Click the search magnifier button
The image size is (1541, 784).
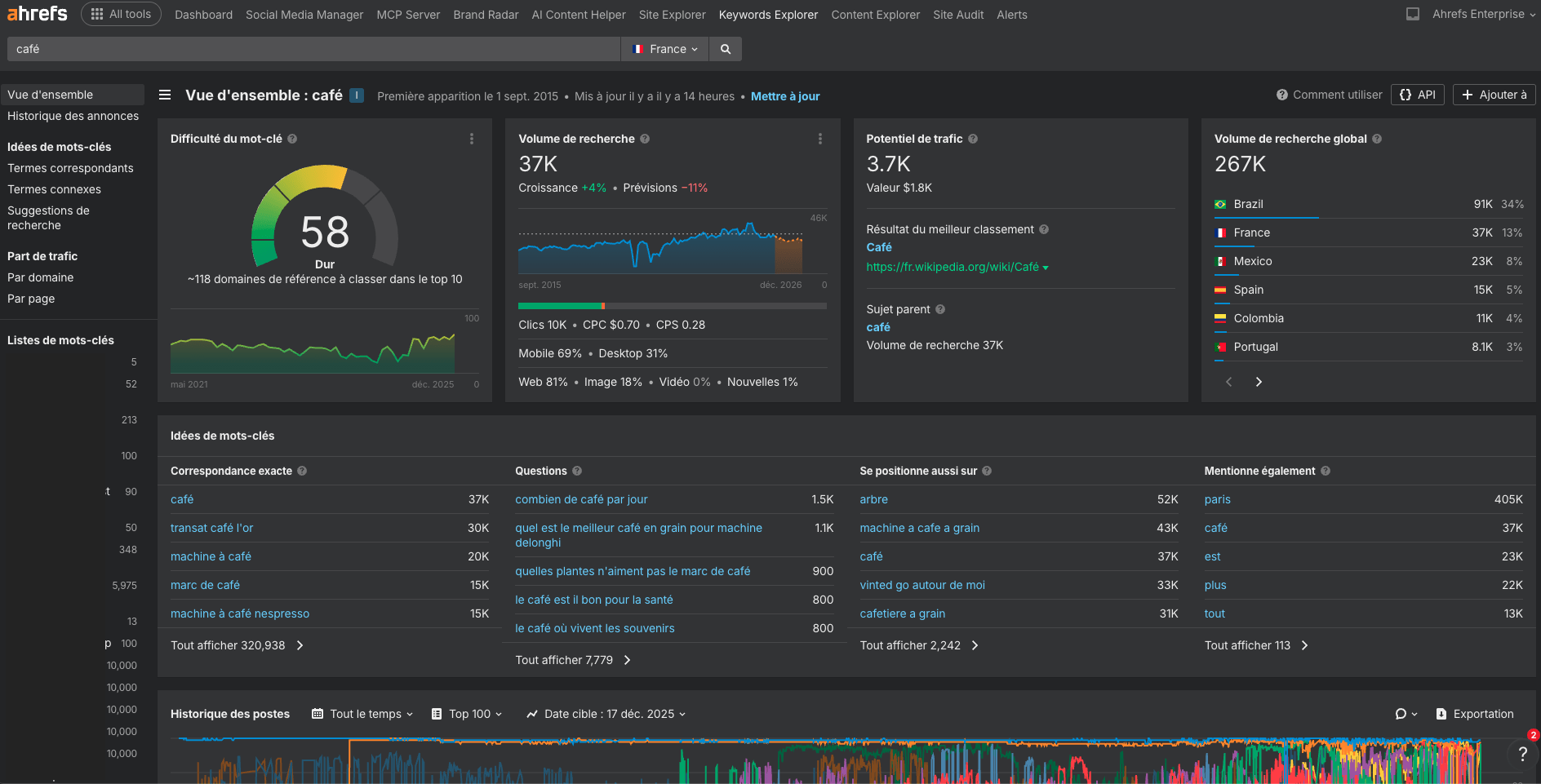tap(725, 49)
